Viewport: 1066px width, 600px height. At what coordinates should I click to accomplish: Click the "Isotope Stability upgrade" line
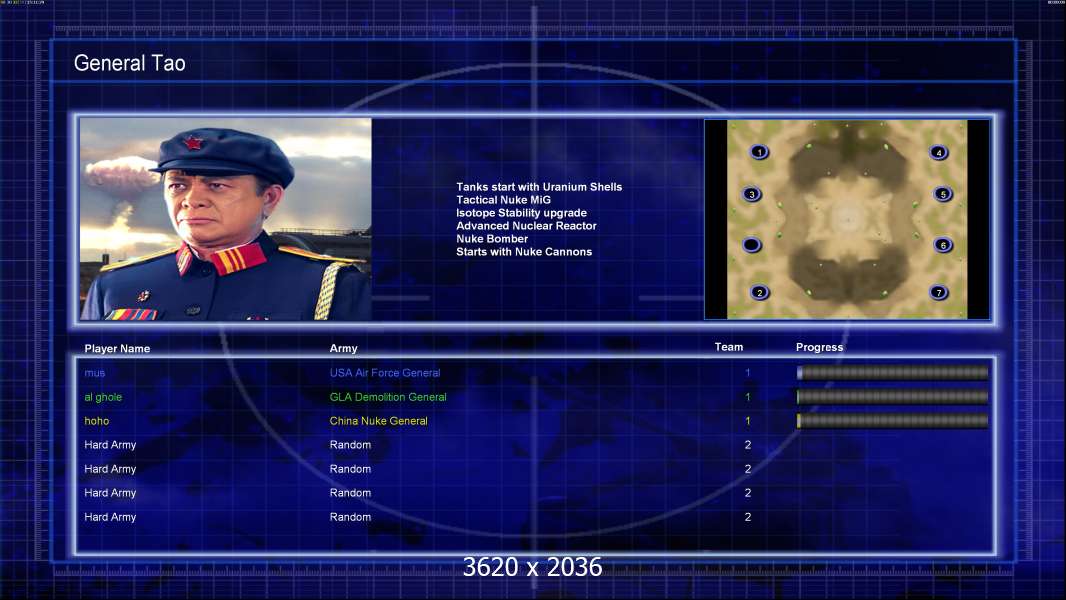tap(521, 213)
